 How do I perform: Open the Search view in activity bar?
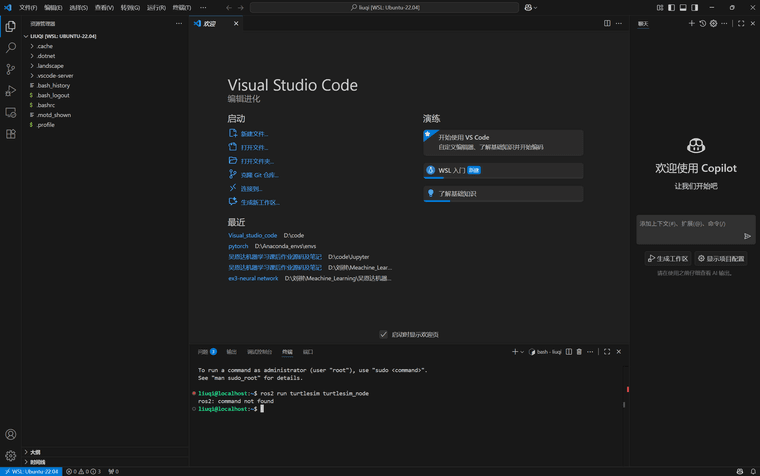point(11,48)
